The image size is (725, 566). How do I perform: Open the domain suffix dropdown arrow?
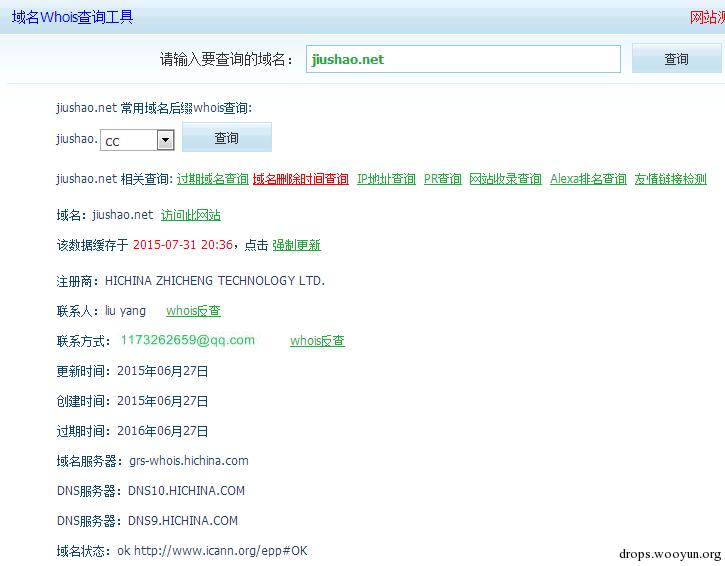[x=166, y=140]
